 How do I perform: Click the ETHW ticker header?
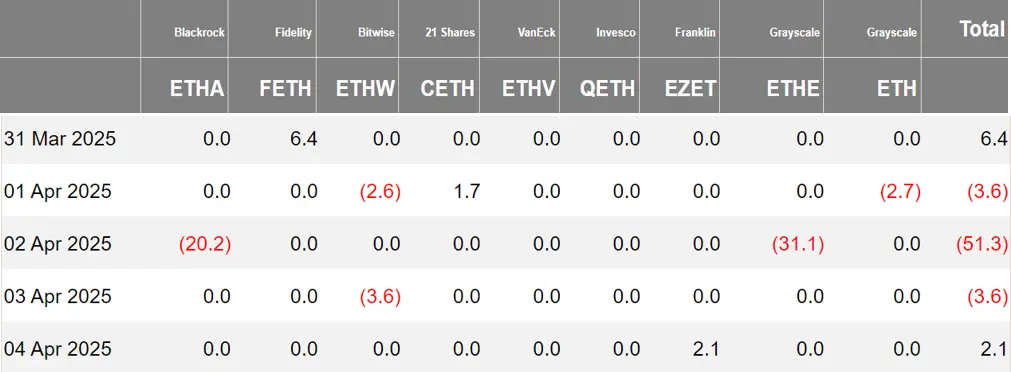click(366, 88)
